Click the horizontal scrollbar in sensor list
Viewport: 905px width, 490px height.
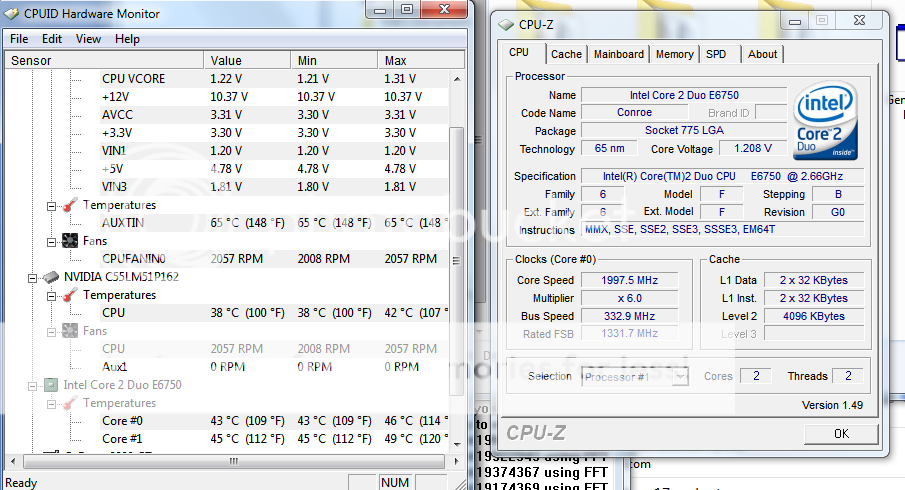tap(230, 462)
